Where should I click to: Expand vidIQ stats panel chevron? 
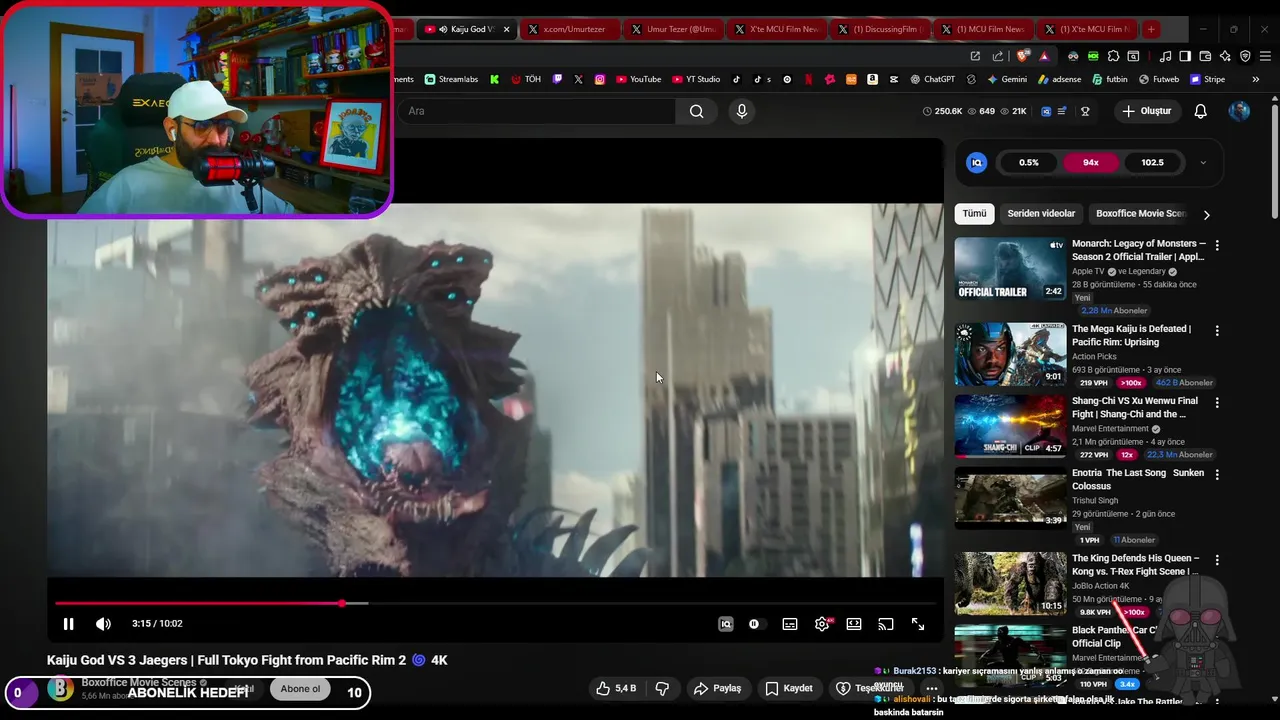(x=1203, y=162)
